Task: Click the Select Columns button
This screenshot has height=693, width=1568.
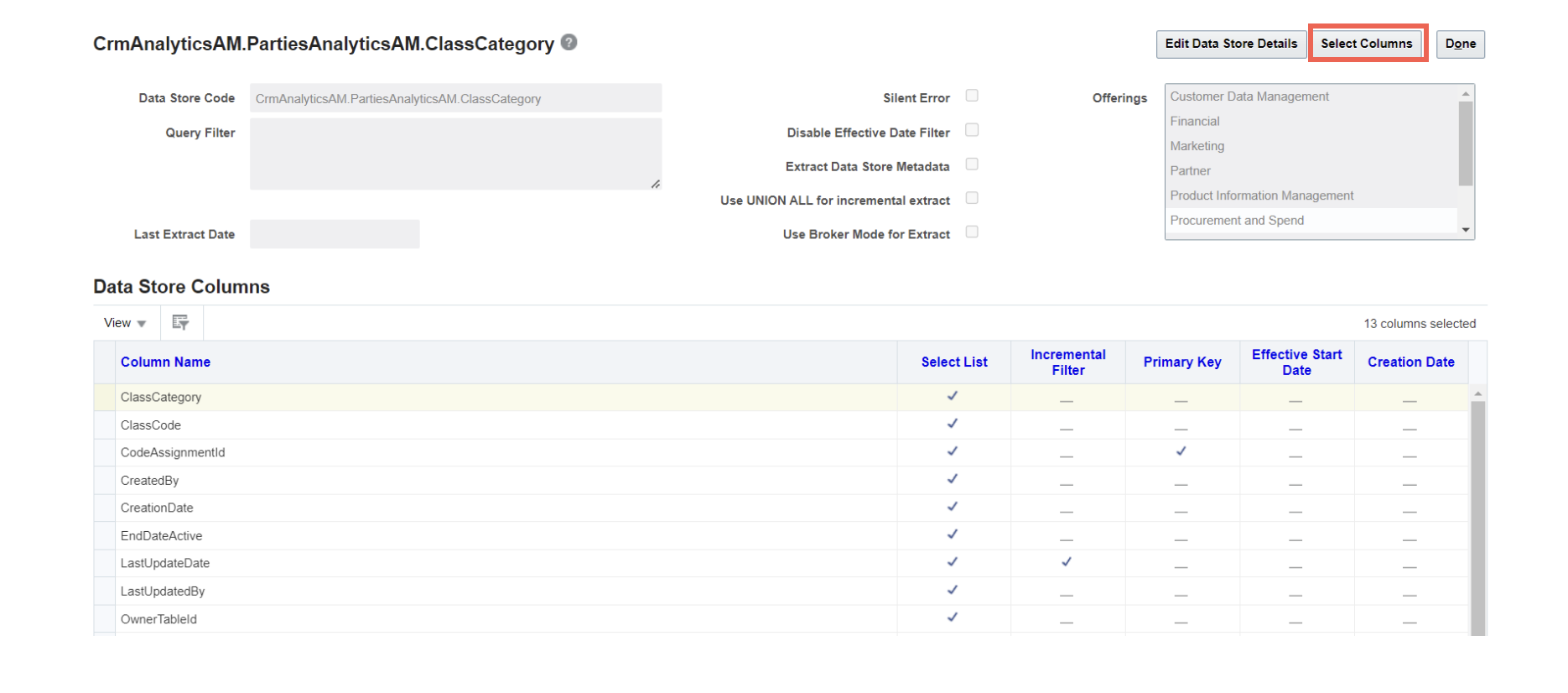Action: coord(1367,44)
